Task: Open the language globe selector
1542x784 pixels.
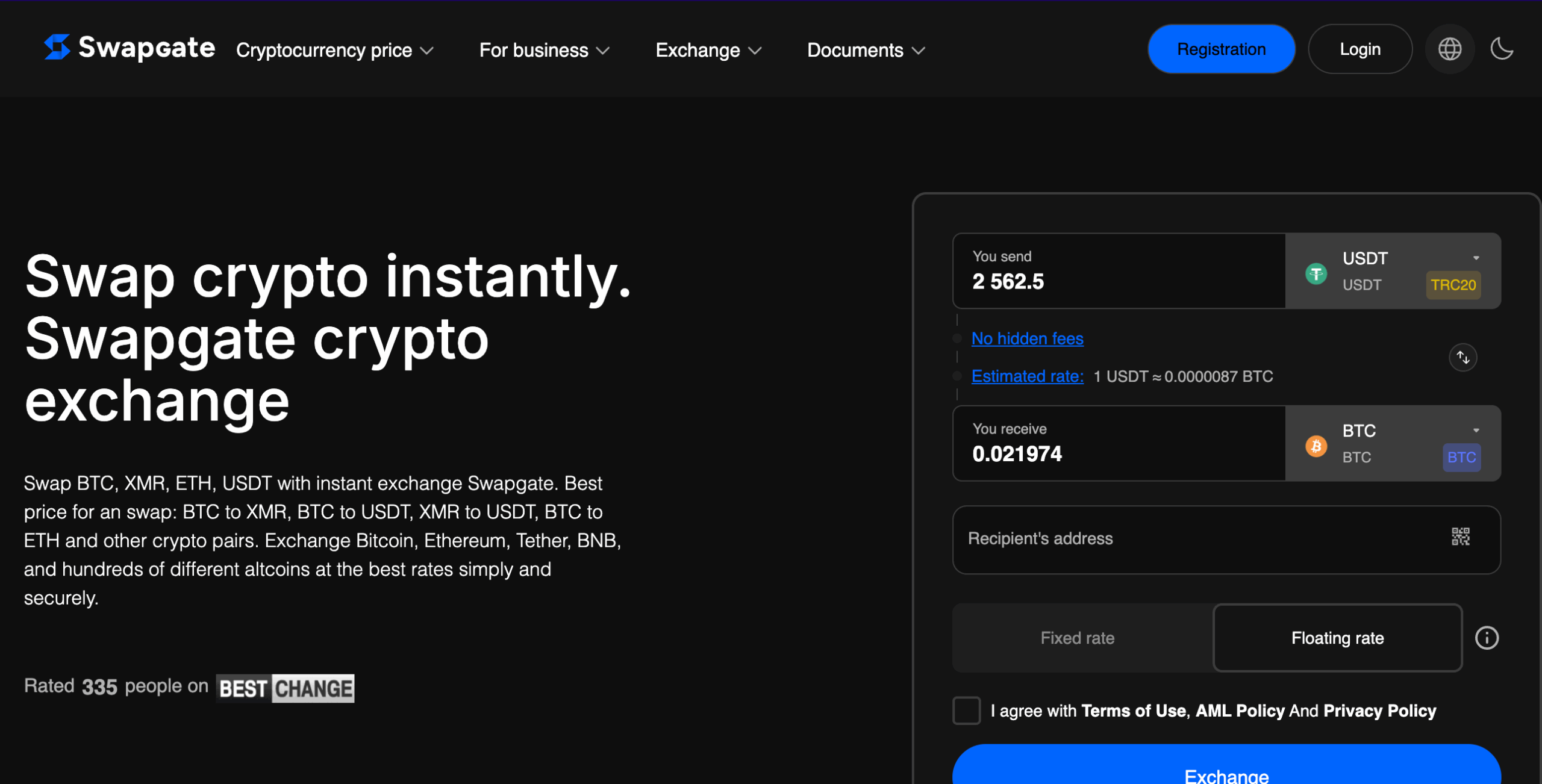Action: click(x=1449, y=49)
